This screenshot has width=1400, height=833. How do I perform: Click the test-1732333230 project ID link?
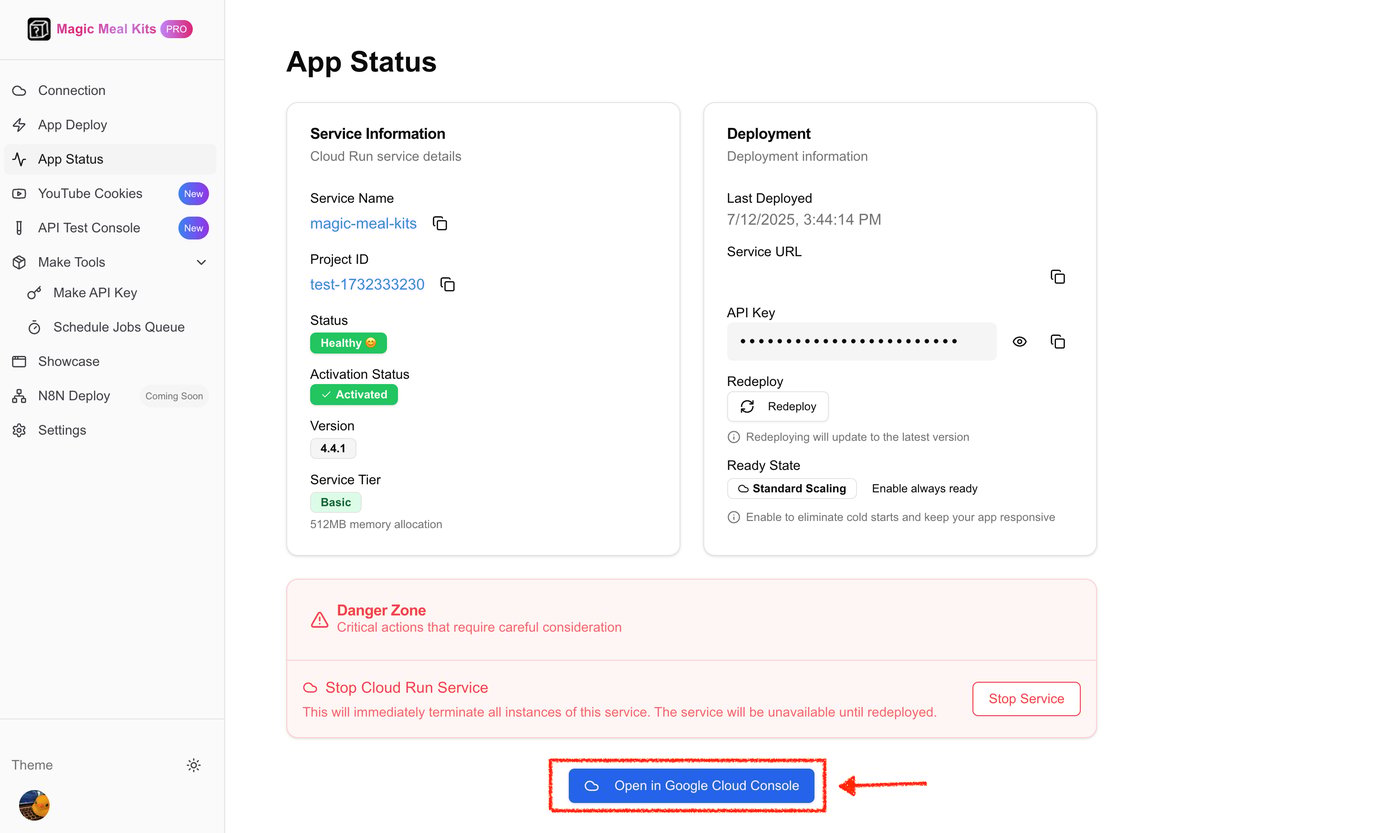click(367, 285)
